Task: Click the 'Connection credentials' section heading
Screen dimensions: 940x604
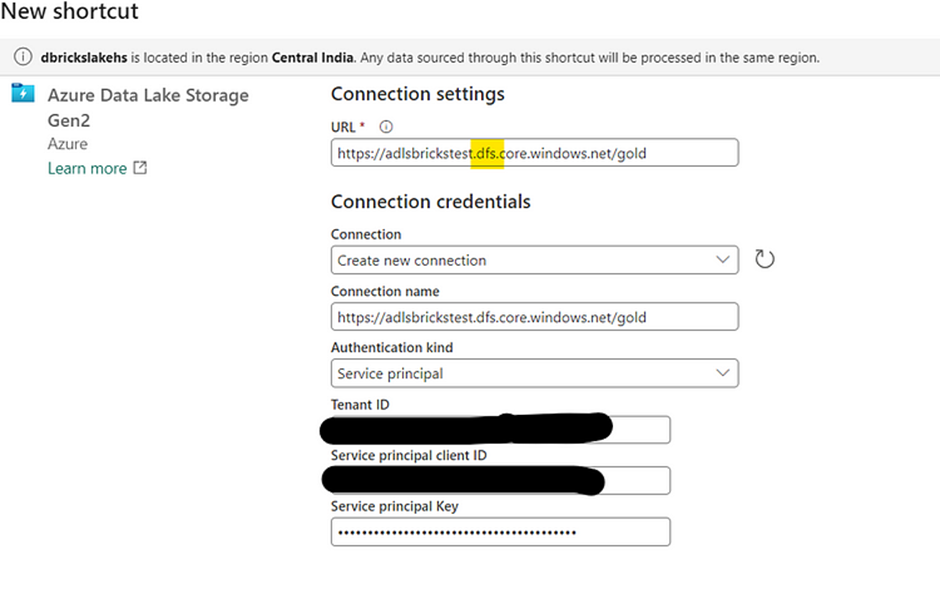Action: [x=430, y=201]
